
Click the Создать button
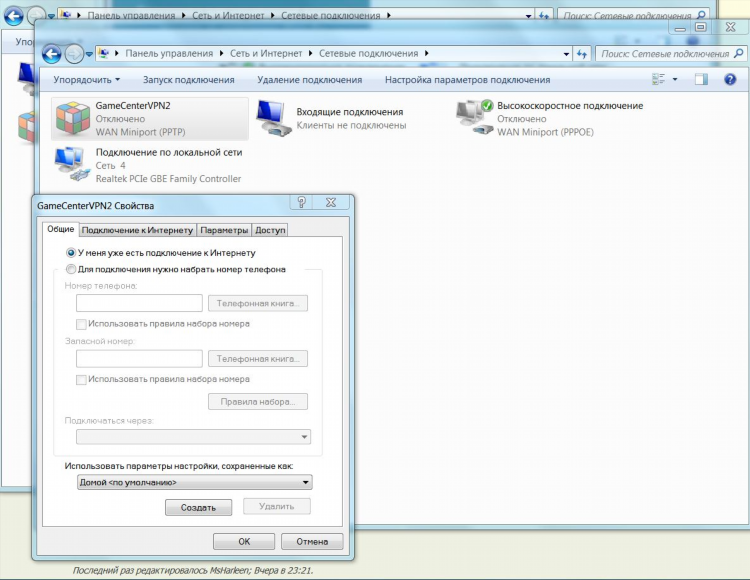click(x=199, y=507)
